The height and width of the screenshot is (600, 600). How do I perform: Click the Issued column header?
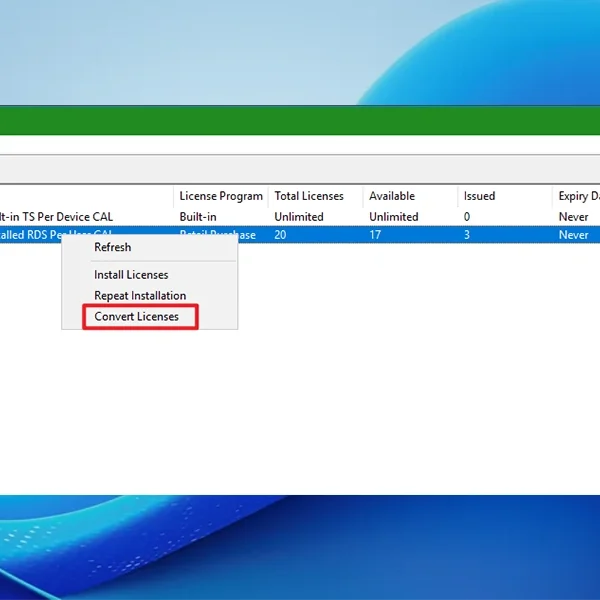point(479,196)
